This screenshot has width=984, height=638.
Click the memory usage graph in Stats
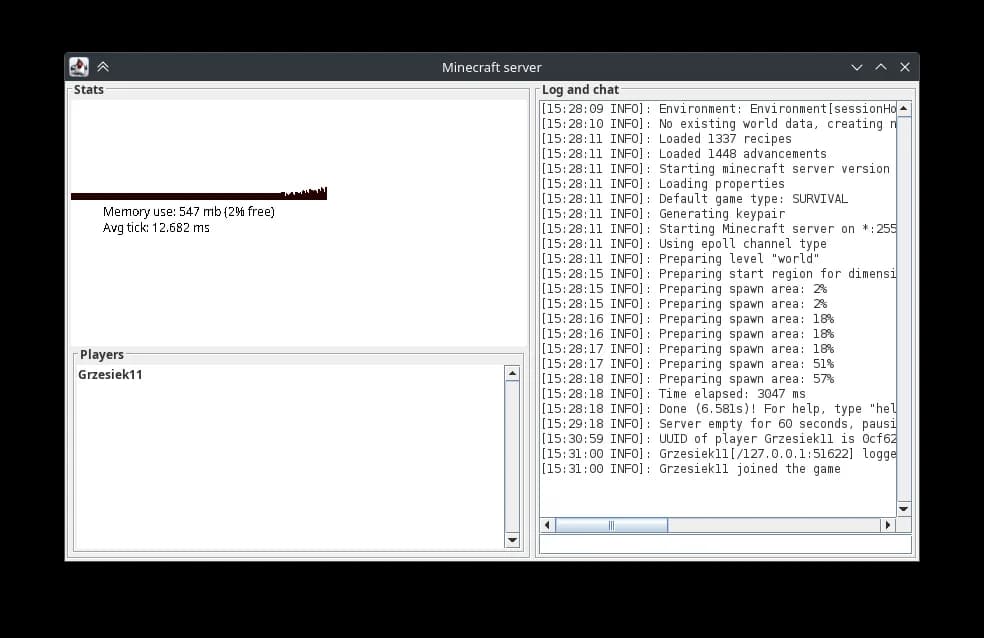point(199,193)
